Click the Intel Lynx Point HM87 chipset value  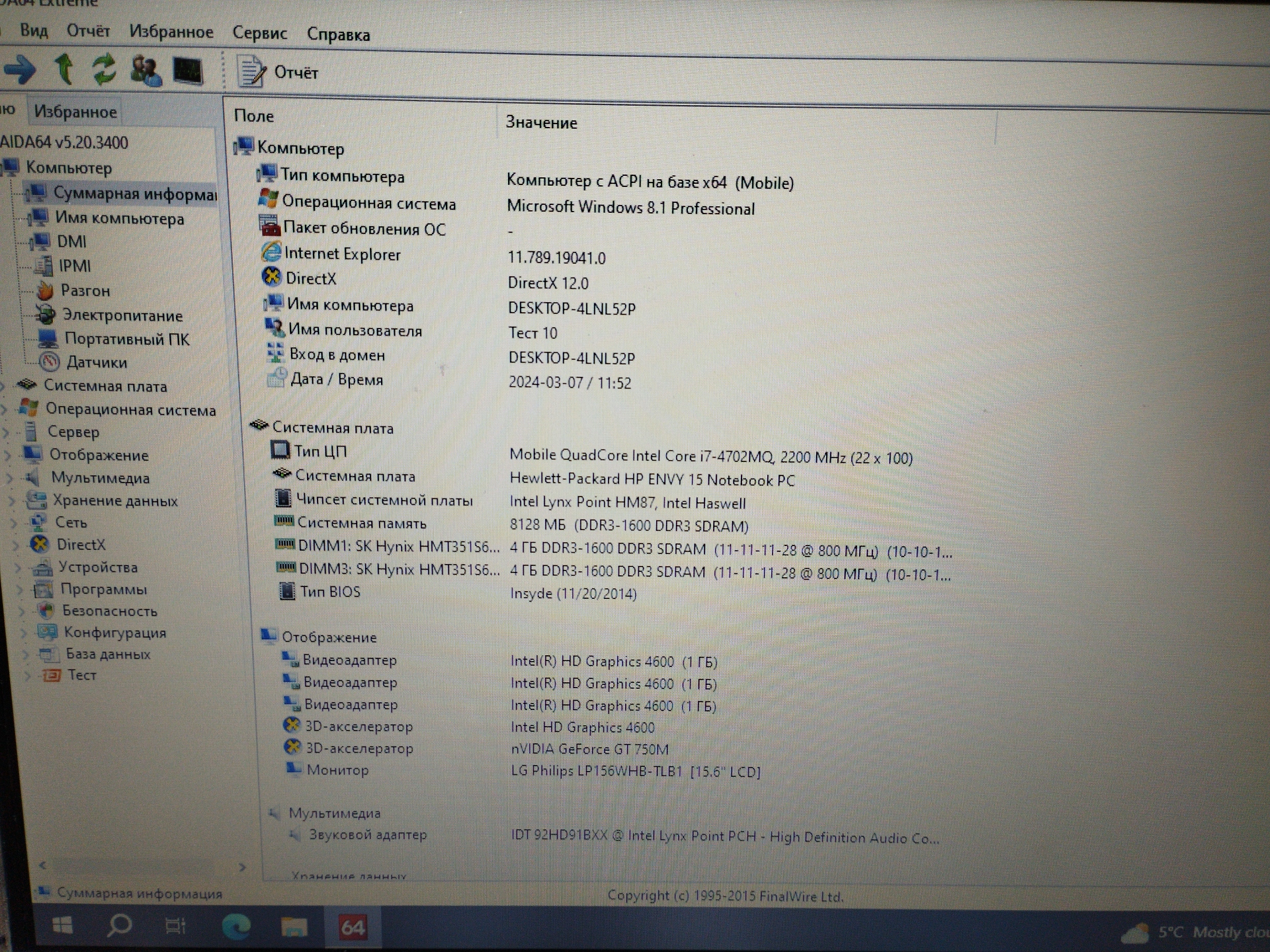point(627,502)
